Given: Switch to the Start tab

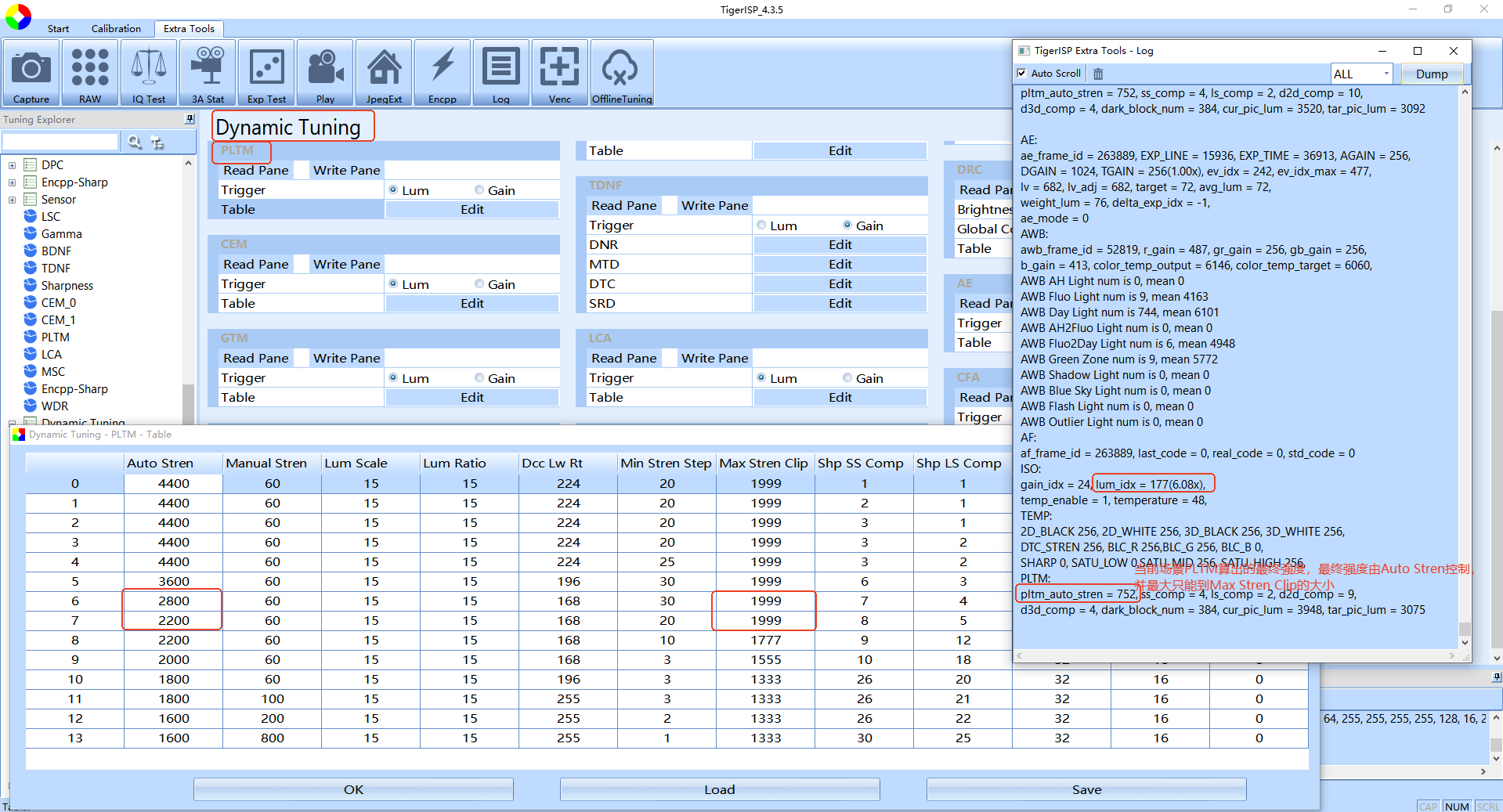Looking at the screenshot, I should click(x=58, y=29).
